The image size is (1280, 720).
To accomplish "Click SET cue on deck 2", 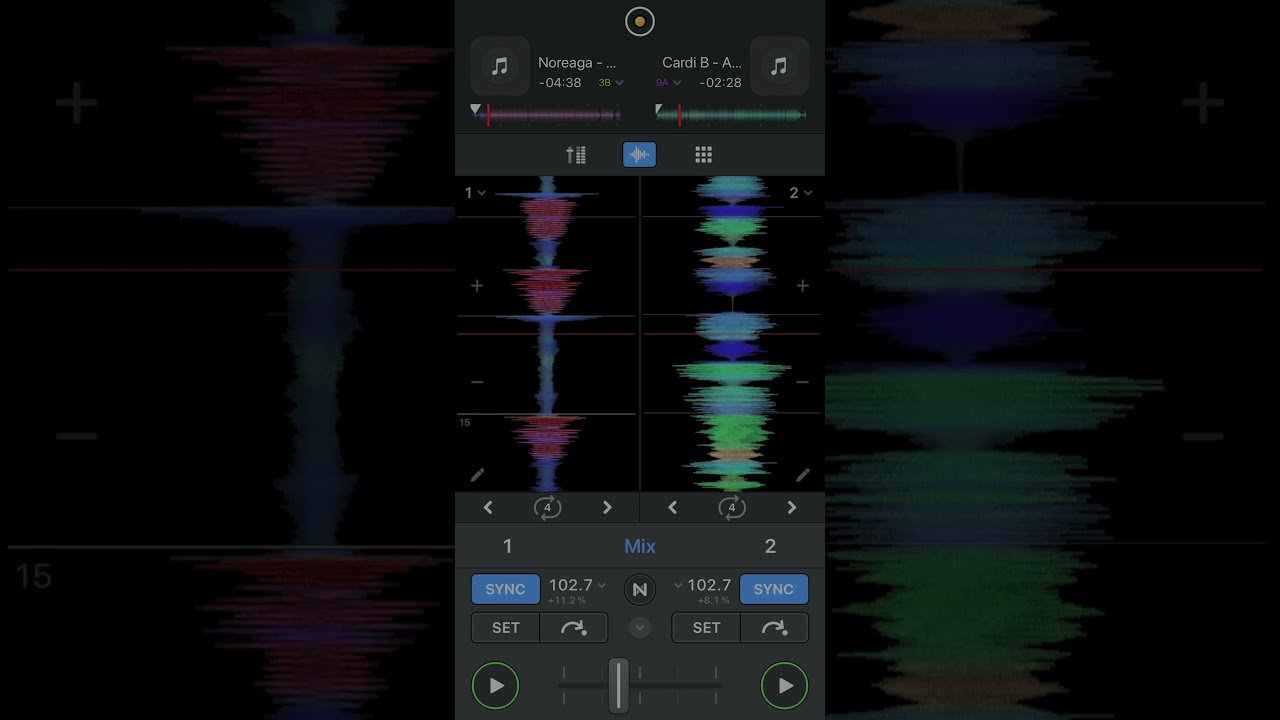I will 706,628.
